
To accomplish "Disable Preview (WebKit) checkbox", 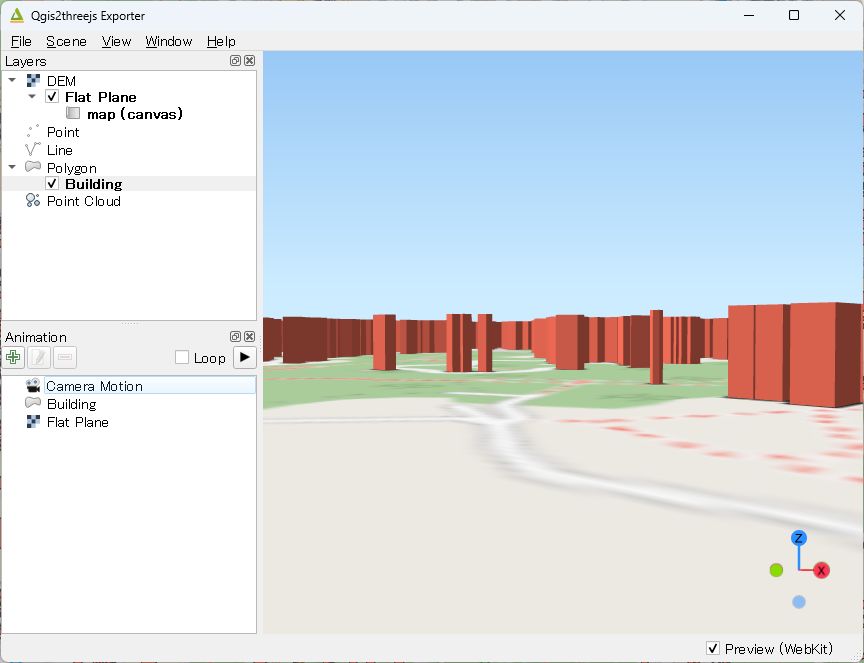I will (712, 648).
